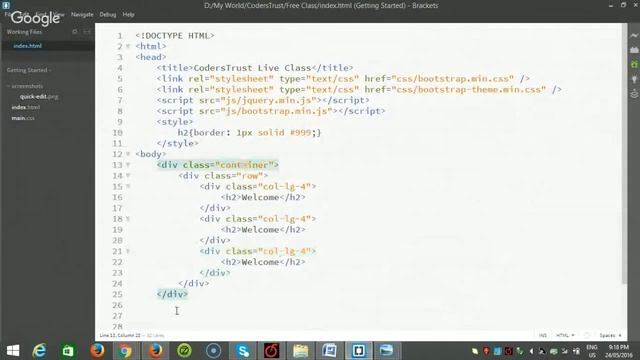Click css/bootstrap.min.css href on line 5
Screen dimensions: 640x360
(x=452, y=79)
